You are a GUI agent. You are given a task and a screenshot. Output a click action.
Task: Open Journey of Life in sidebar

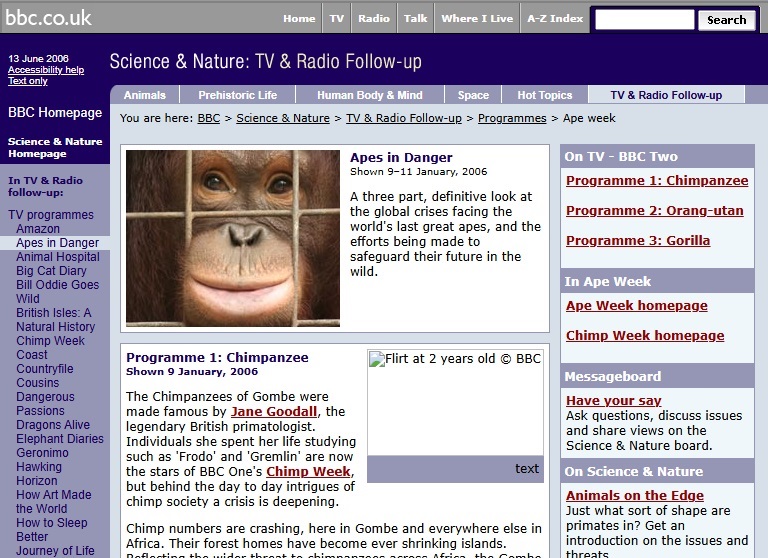click(55, 551)
